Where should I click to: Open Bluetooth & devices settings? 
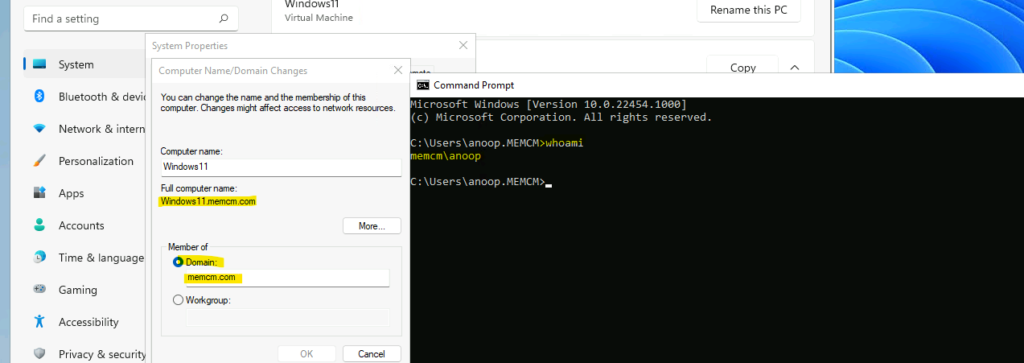click(85, 97)
